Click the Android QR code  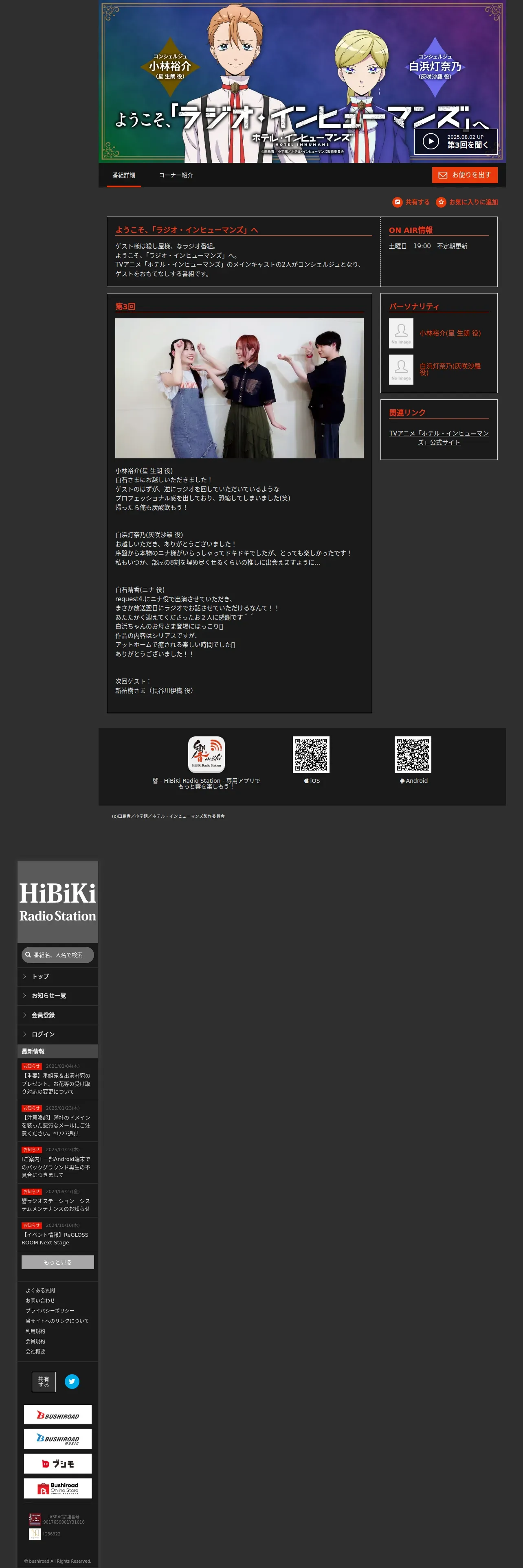(413, 755)
